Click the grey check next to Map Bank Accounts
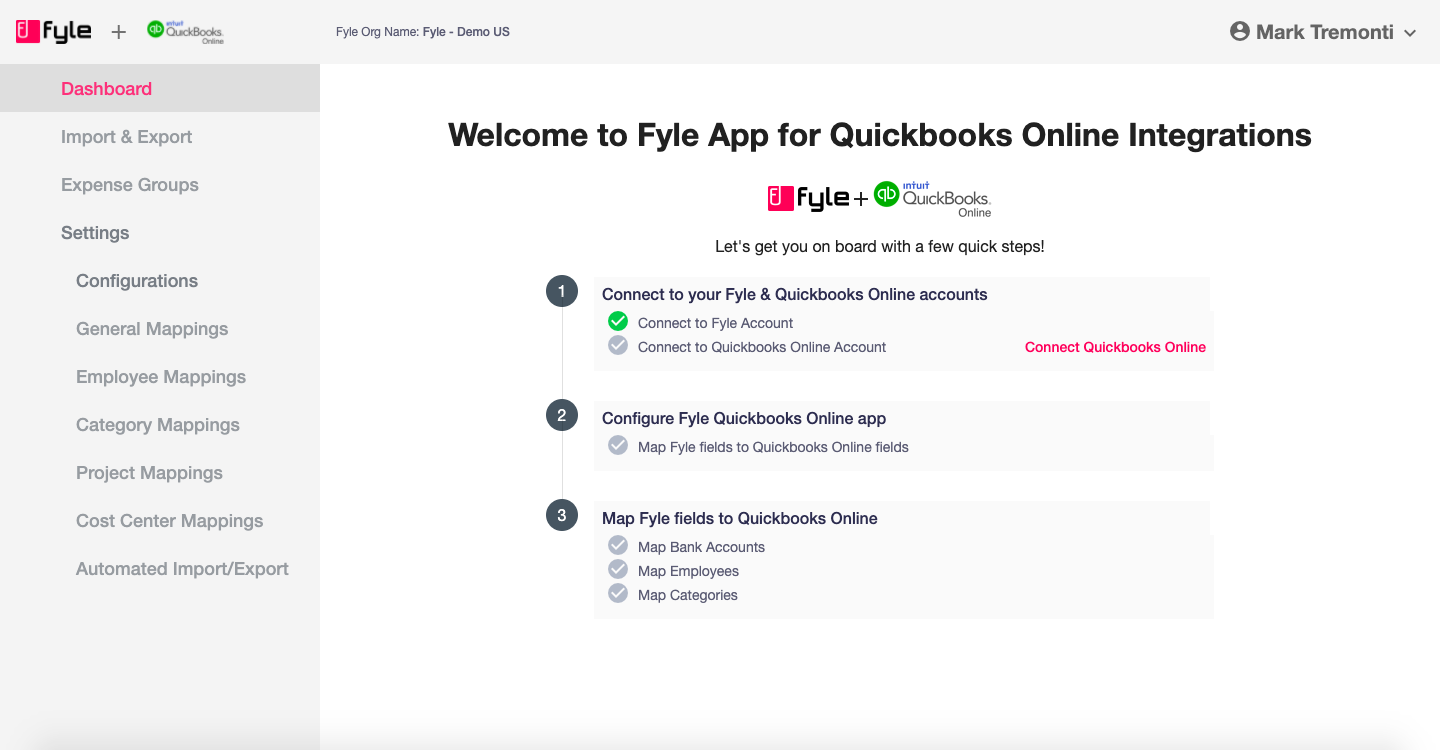 point(618,545)
